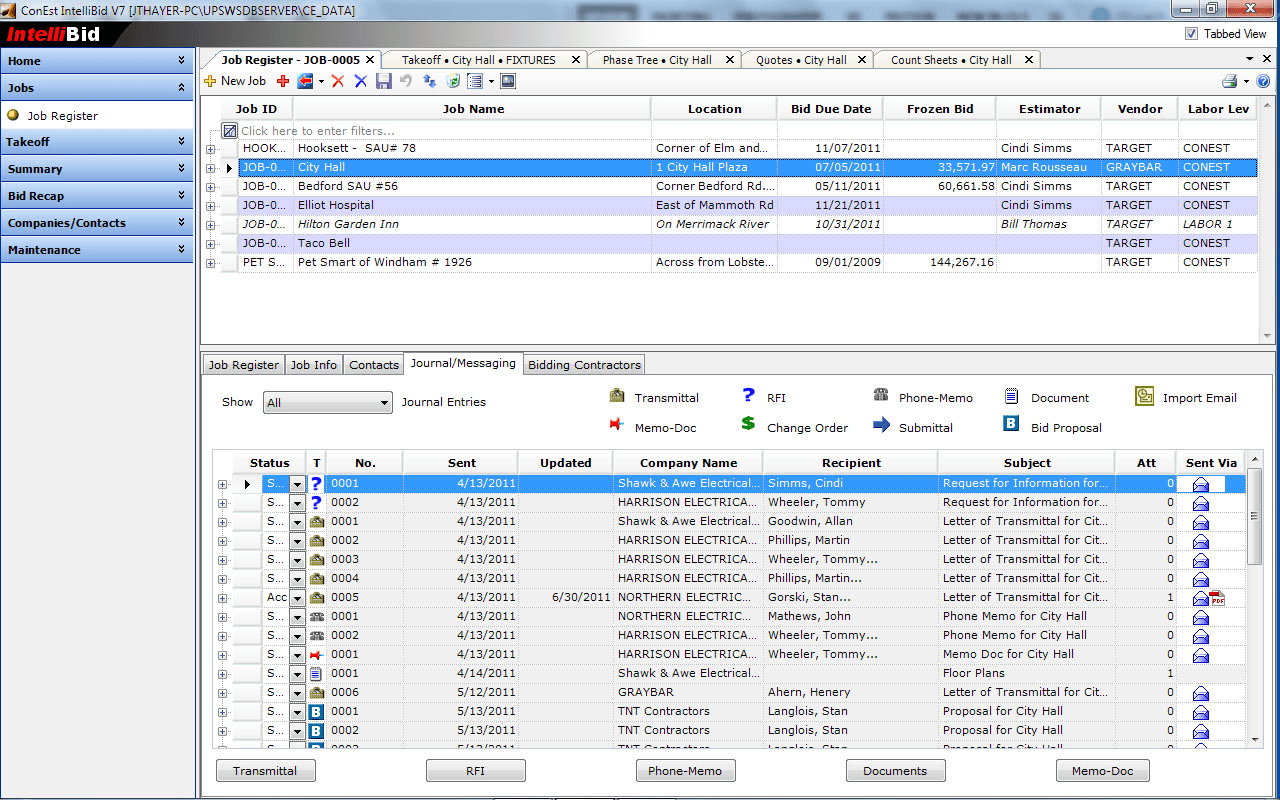Click the job filter input row
1280x800 pixels.
[739, 130]
